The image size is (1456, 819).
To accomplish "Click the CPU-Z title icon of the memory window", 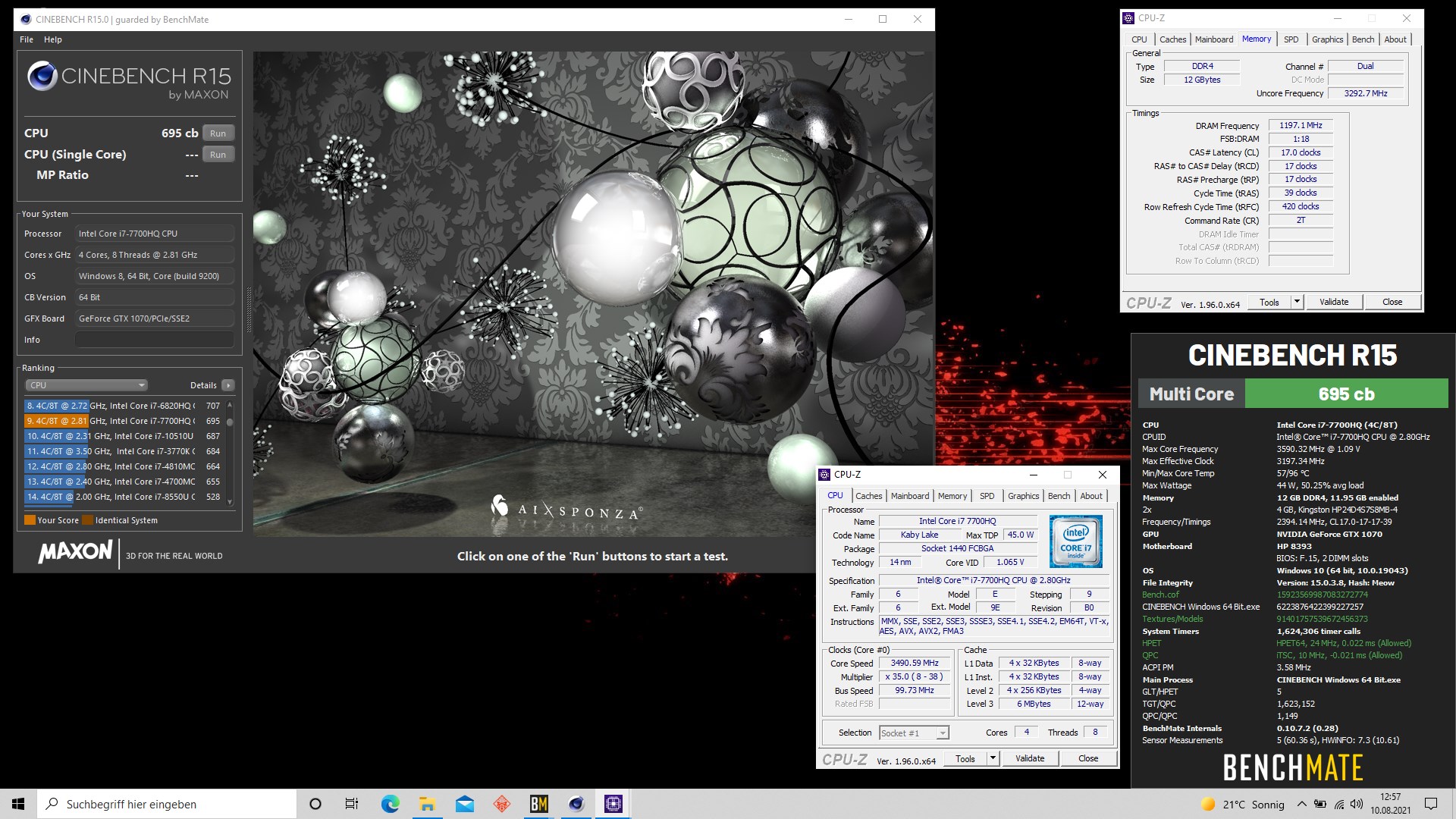I will point(1128,18).
